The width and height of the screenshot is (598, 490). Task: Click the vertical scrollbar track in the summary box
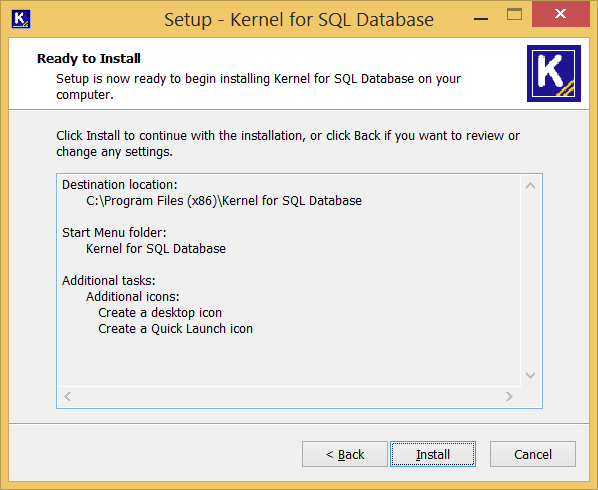point(530,281)
